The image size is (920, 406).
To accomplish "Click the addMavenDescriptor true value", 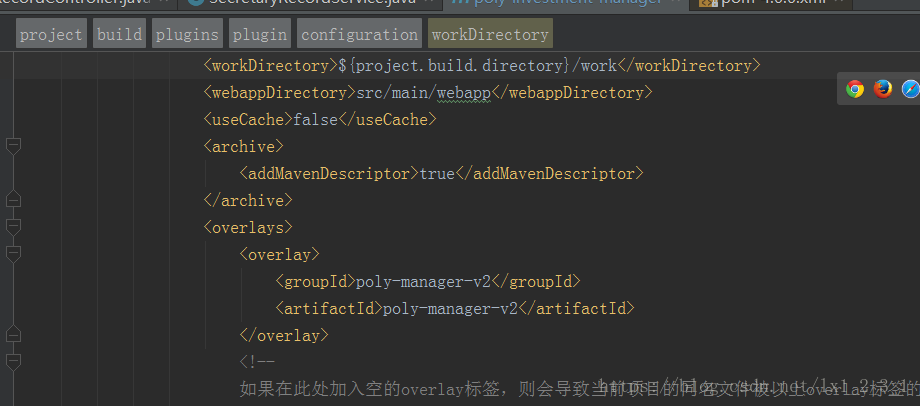I will (437, 174).
